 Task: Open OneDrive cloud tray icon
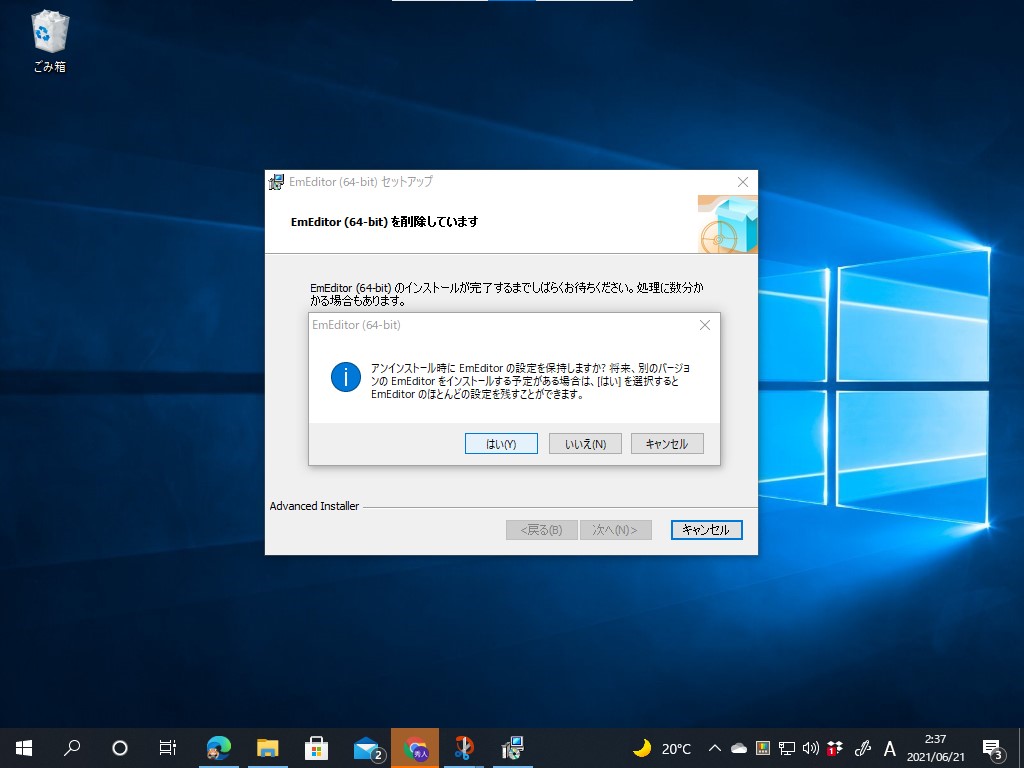coord(739,748)
